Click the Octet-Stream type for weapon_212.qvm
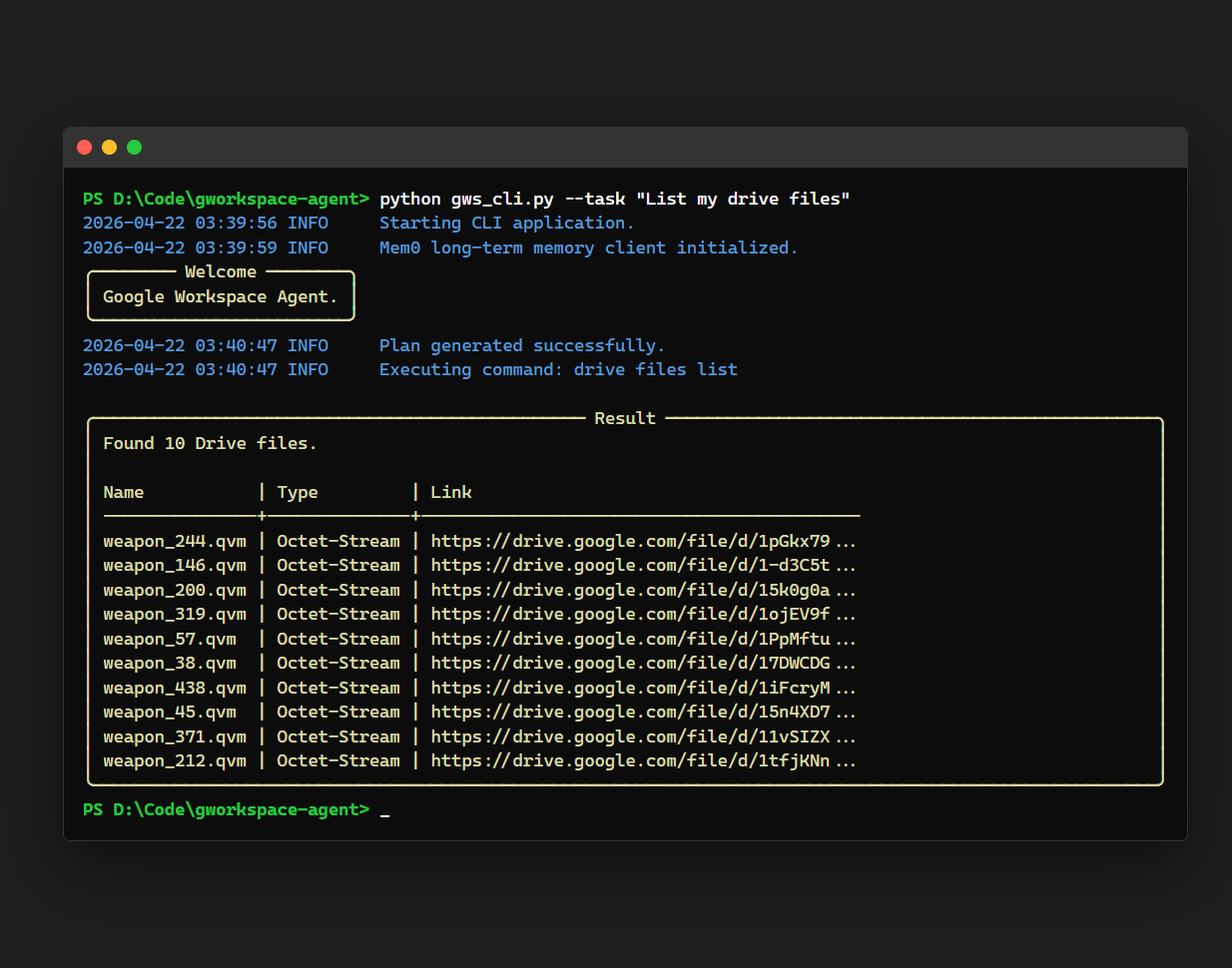This screenshot has width=1232, height=968. pyautogui.click(x=338, y=760)
